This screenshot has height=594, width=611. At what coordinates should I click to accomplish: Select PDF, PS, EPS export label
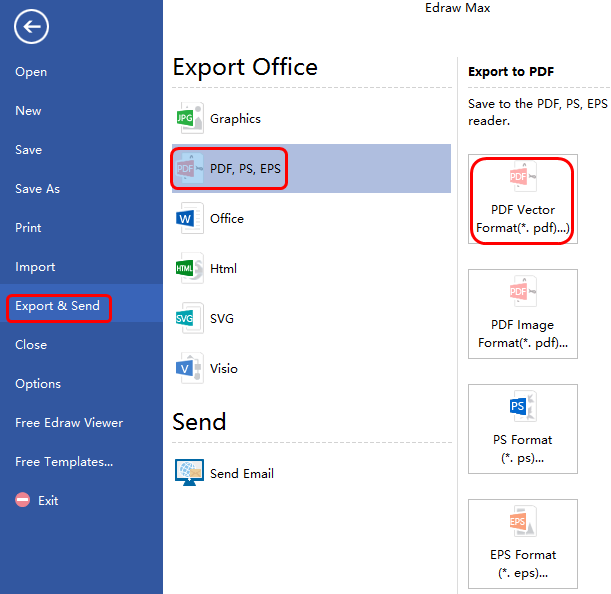click(245, 168)
